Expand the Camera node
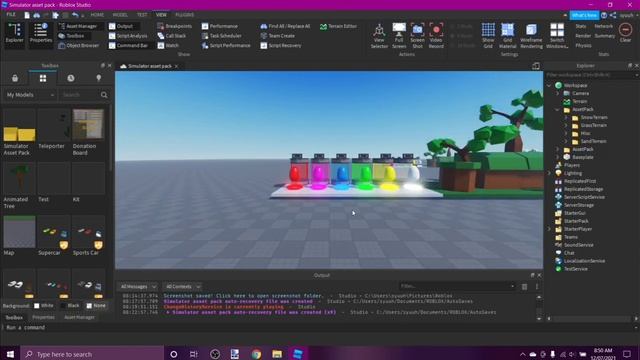The image size is (640, 360). coord(557,93)
